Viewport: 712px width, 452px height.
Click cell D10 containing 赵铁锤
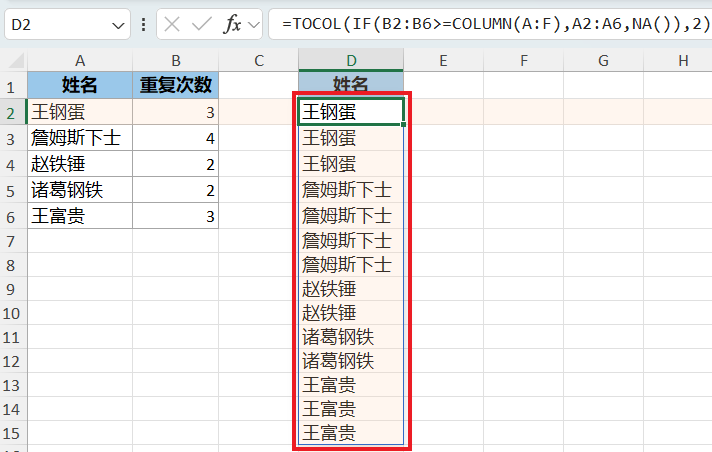pos(351,313)
